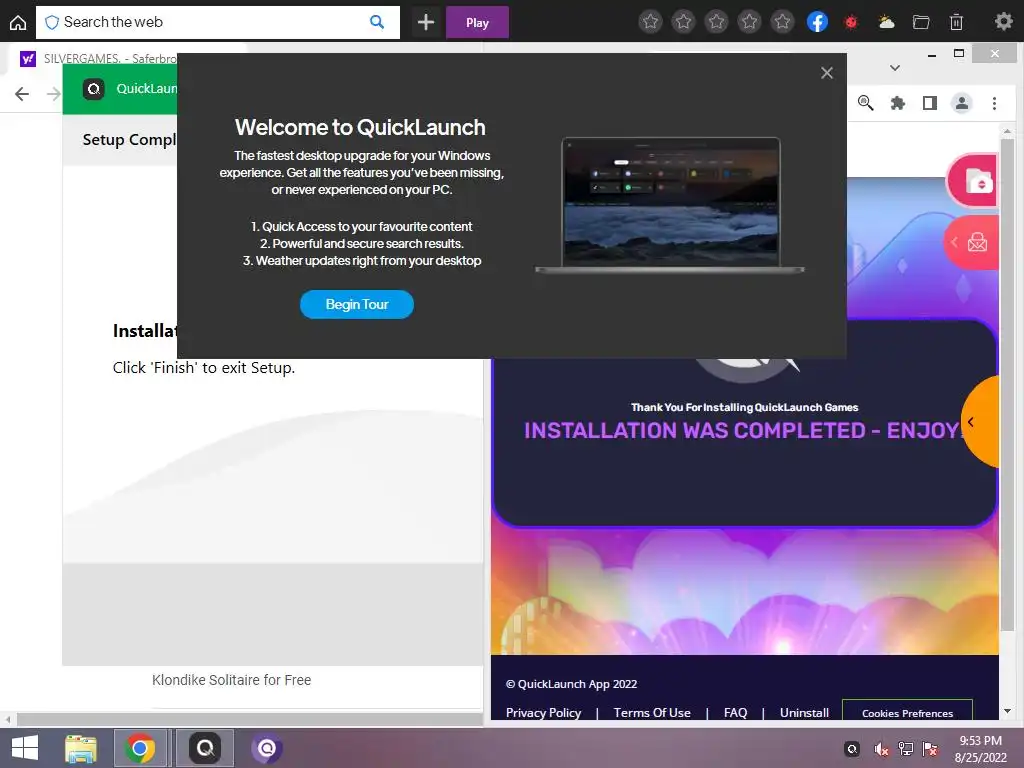1024x768 pixels.
Task: Open the folder icon in top bar
Action: point(921,22)
